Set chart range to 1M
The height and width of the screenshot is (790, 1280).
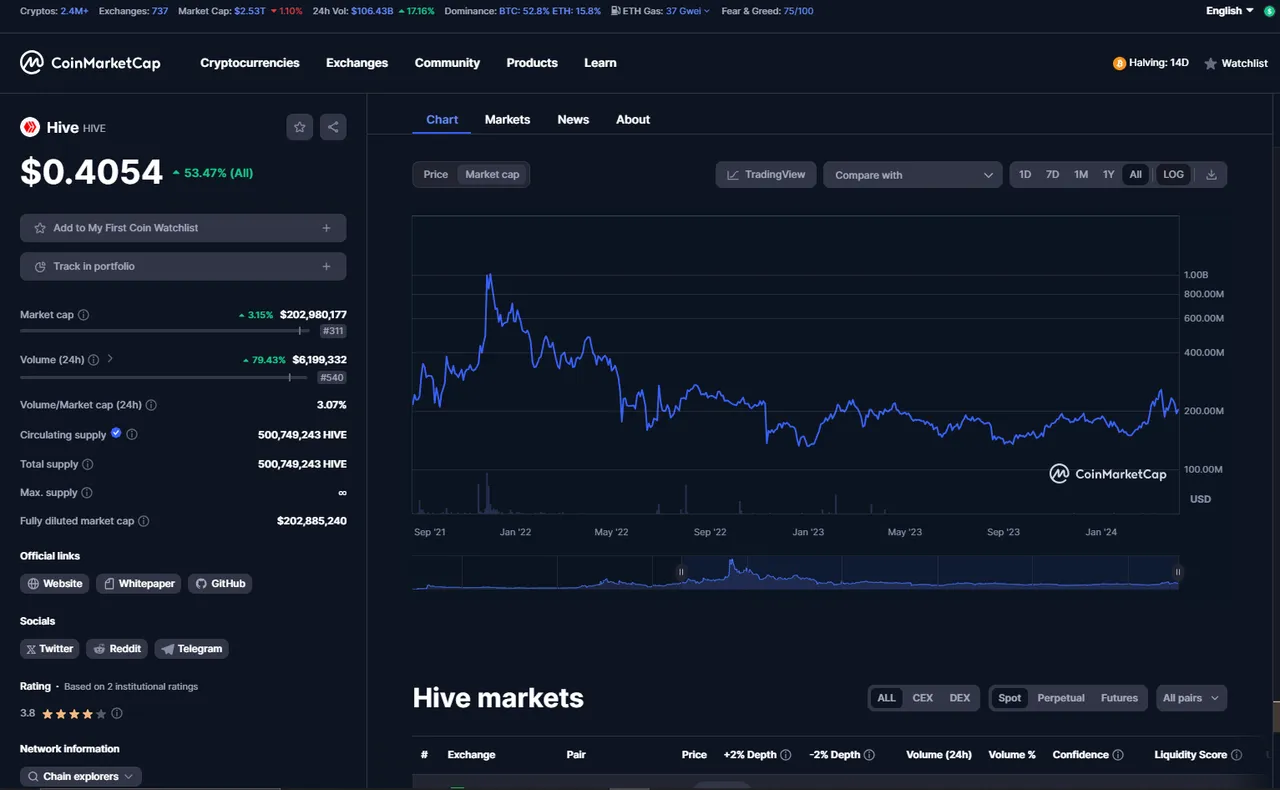[1081, 174]
